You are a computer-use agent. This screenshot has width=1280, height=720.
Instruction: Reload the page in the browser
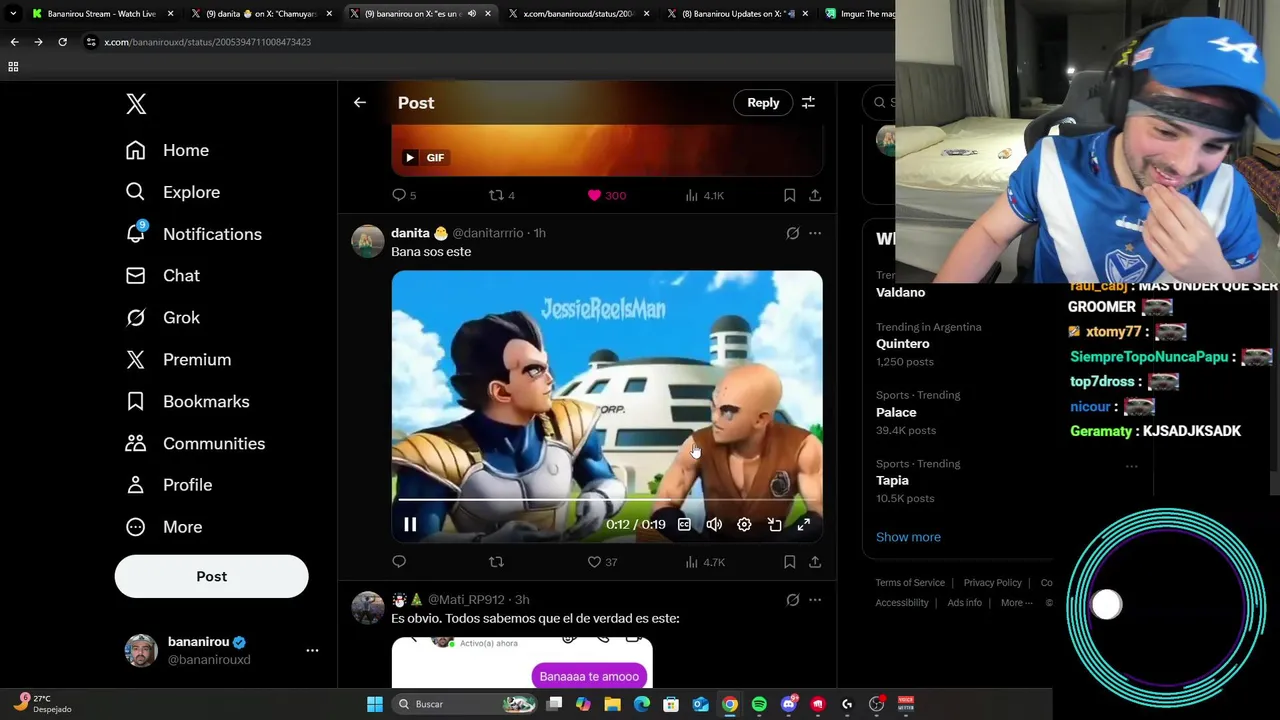pyautogui.click(x=62, y=42)
